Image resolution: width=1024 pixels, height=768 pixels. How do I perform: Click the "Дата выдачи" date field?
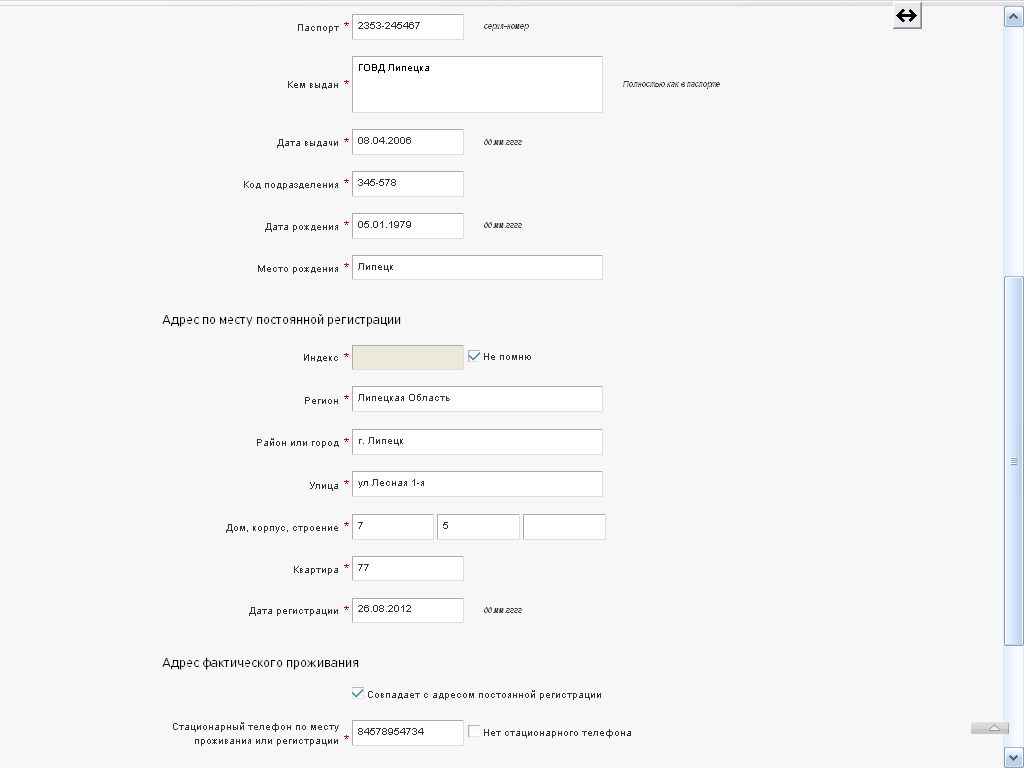408,142
